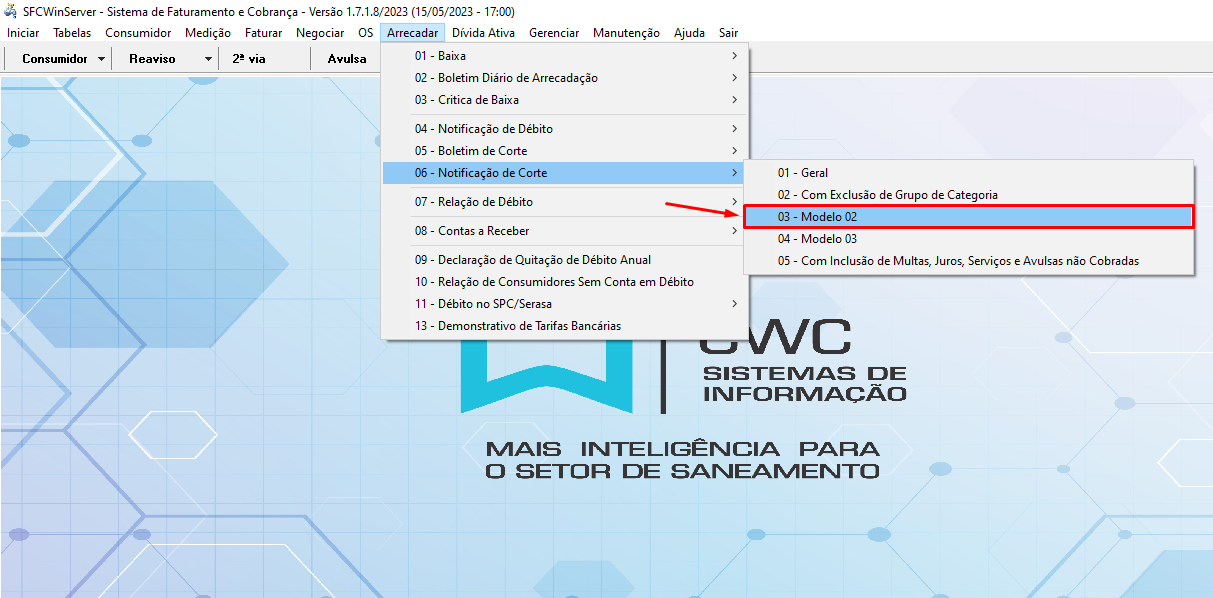
Task: Choose 01 - Geral in the submenu
Action: (803, 173)
